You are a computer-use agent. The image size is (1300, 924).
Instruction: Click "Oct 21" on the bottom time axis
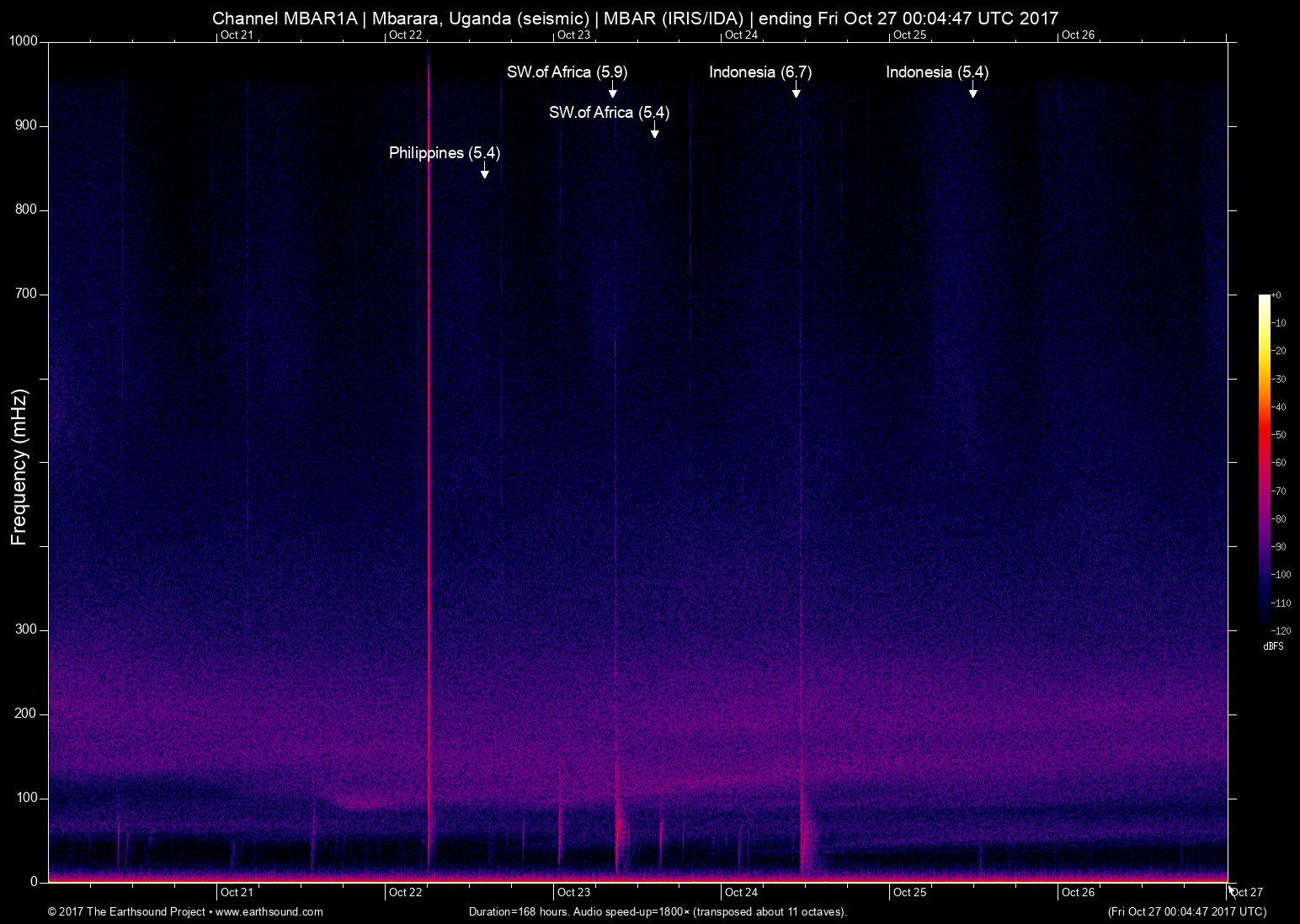coord(237,893)
